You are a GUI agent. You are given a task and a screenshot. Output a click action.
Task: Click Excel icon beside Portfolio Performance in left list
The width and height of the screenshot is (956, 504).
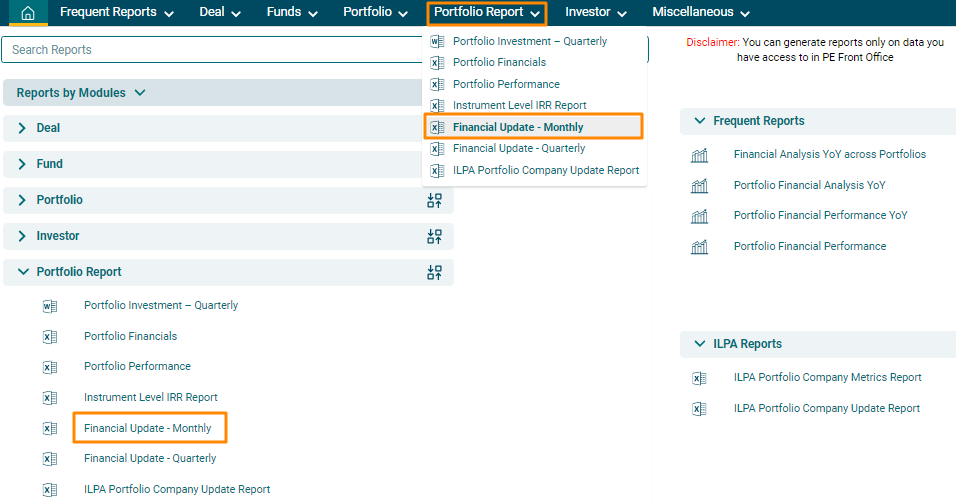50,367
